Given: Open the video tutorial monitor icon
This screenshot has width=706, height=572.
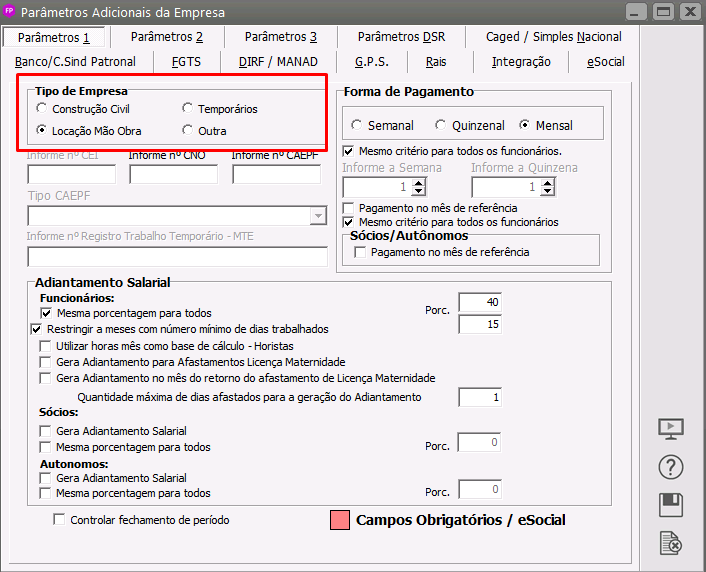Looking at the screenshot, I should (x=671, y=429).
